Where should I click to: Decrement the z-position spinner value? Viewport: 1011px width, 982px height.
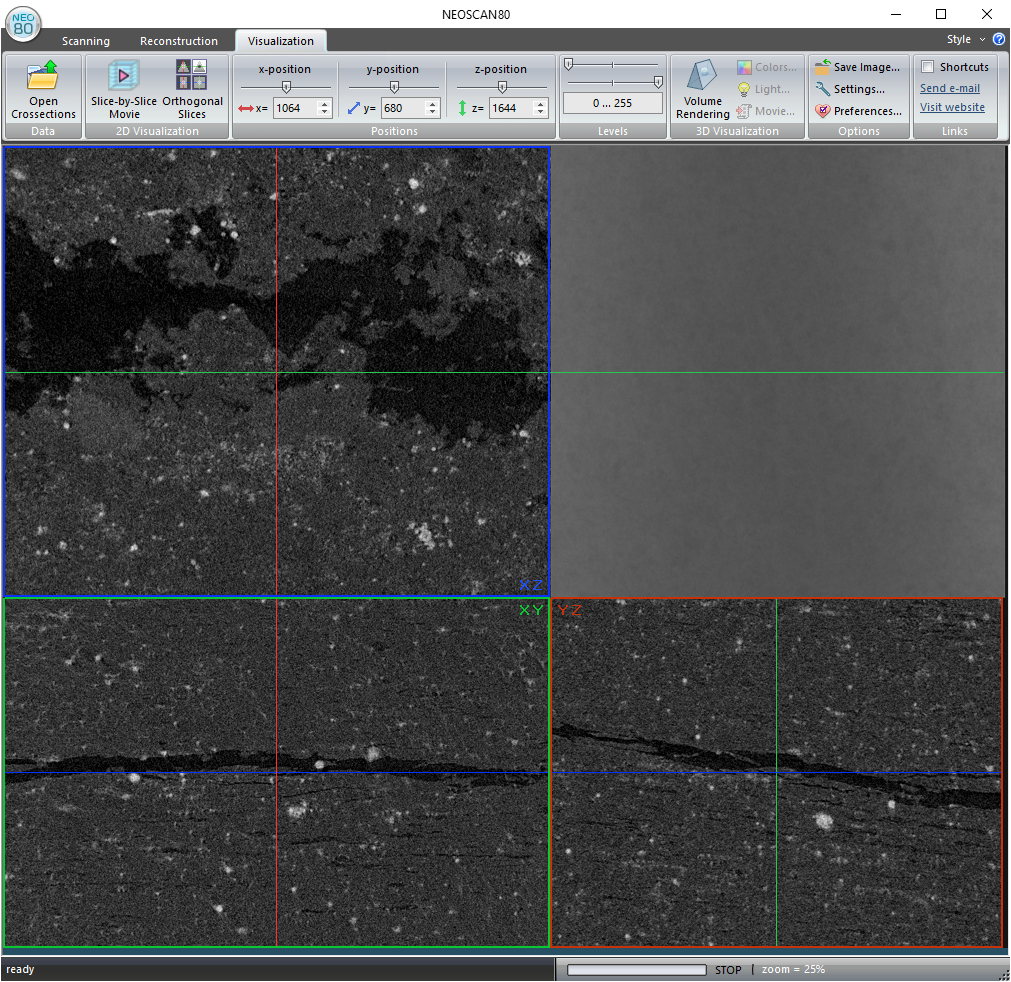540,112
